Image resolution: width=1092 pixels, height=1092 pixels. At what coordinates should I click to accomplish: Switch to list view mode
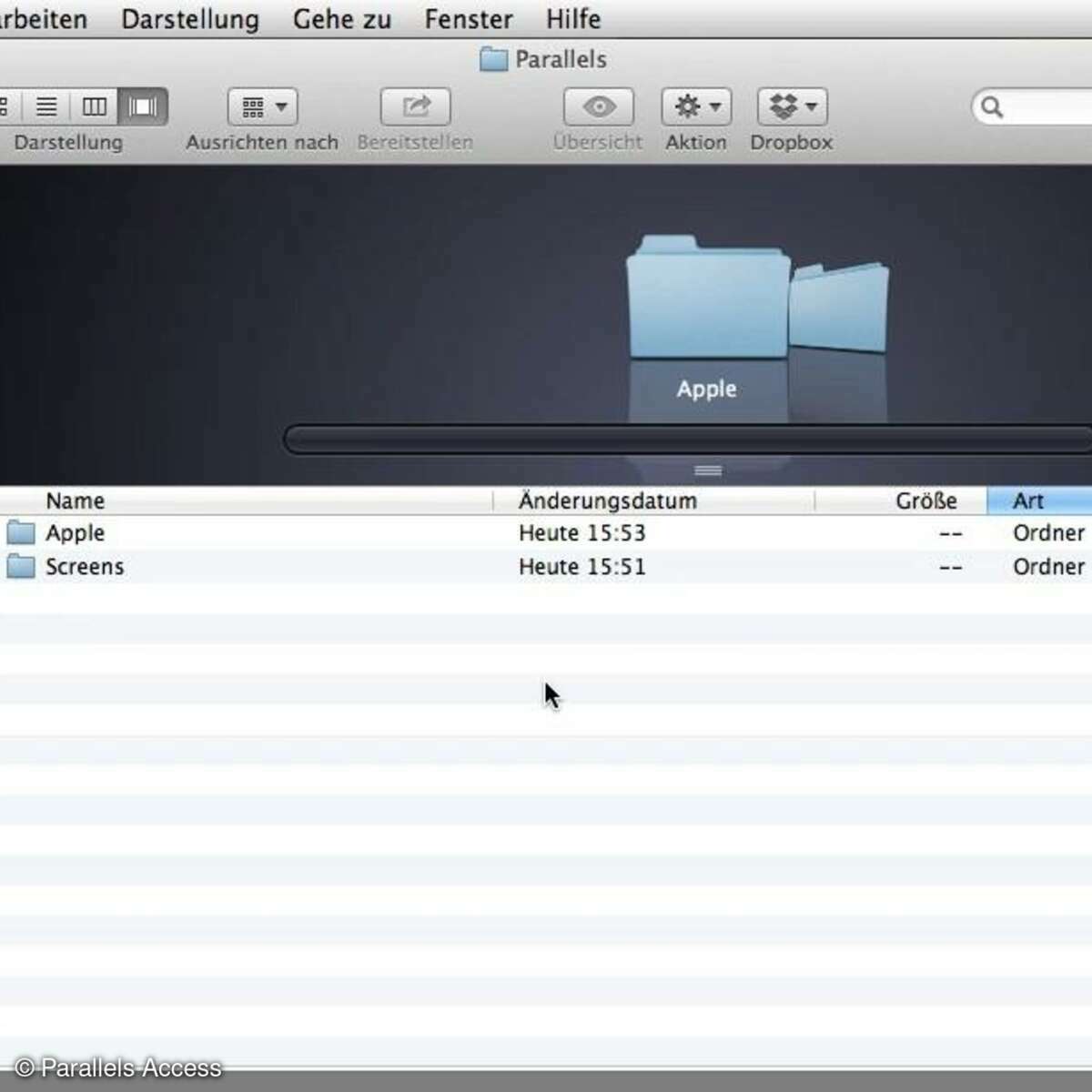point(46,107)
